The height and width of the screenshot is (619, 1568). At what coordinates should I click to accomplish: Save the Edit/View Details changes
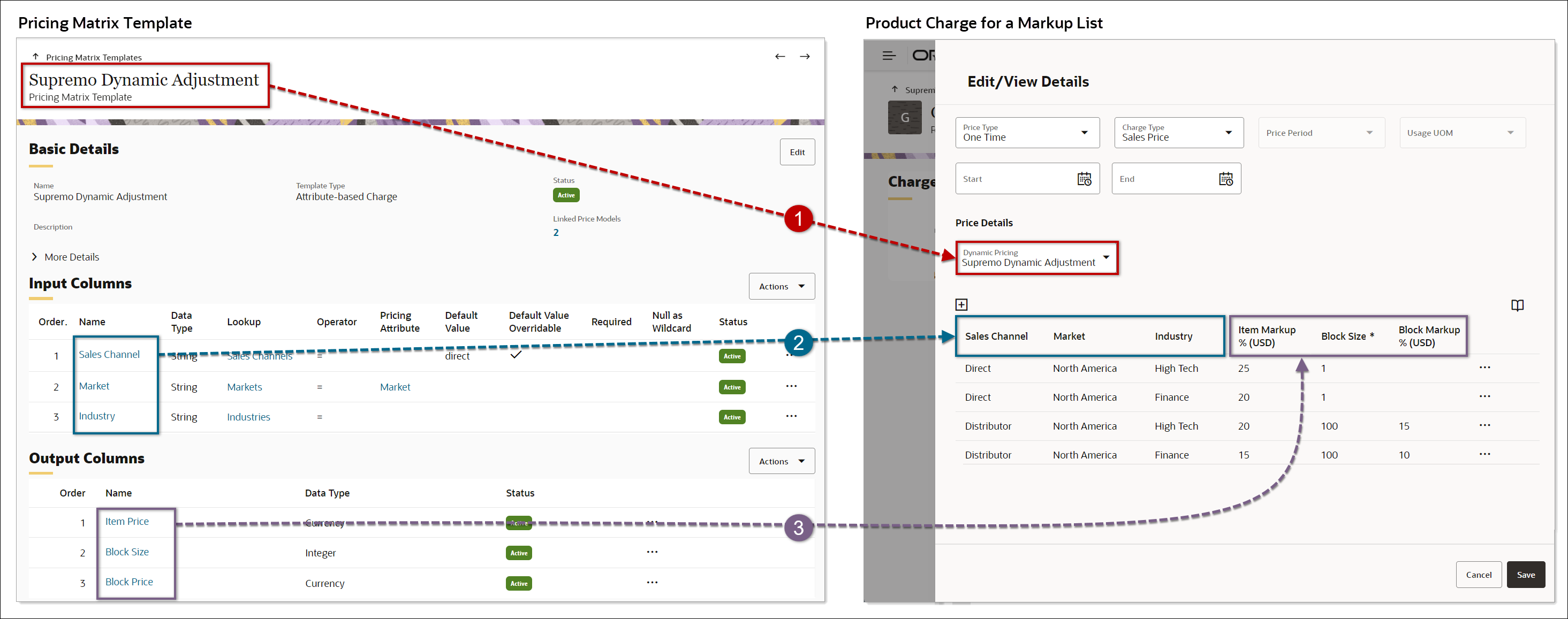pos(1526,574)
